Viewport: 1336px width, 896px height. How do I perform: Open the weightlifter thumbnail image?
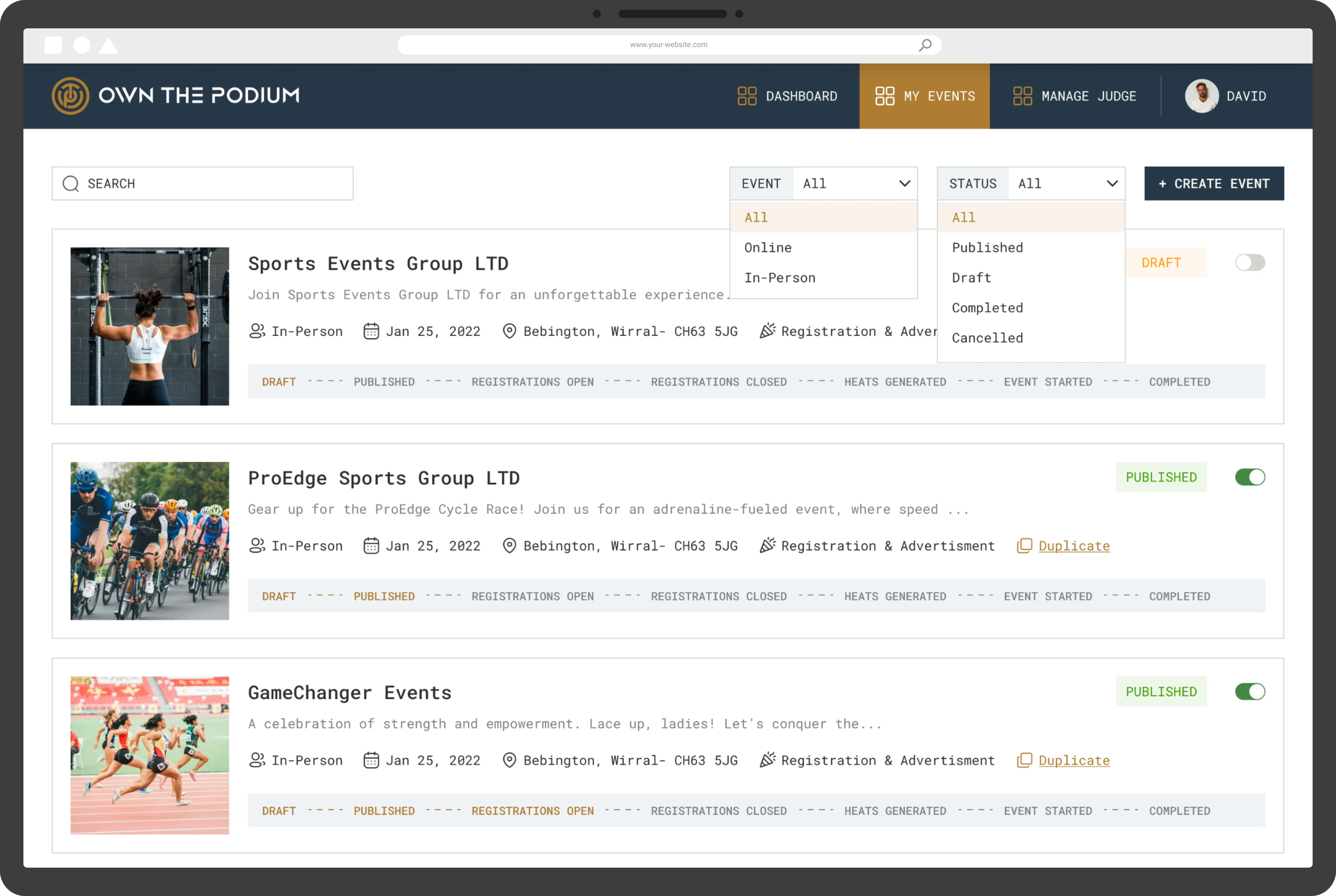click(x=150, y=326)
